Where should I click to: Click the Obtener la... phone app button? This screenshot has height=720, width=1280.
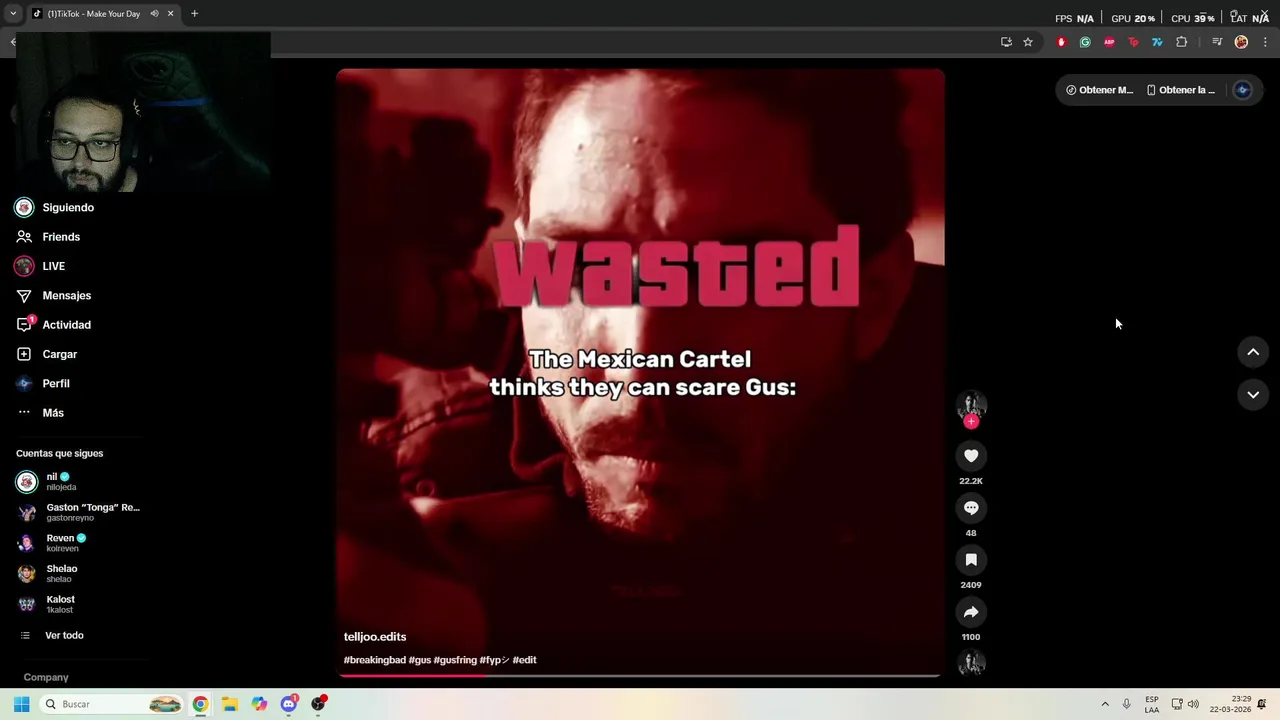1181,90
